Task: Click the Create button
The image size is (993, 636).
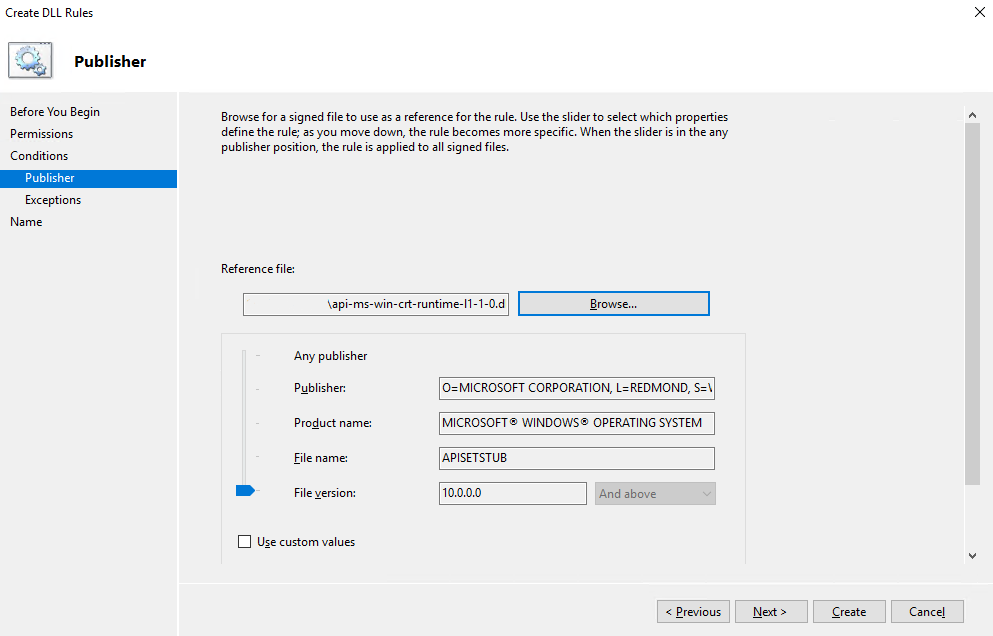Action: pyautogui.click(x=848, y=611)
